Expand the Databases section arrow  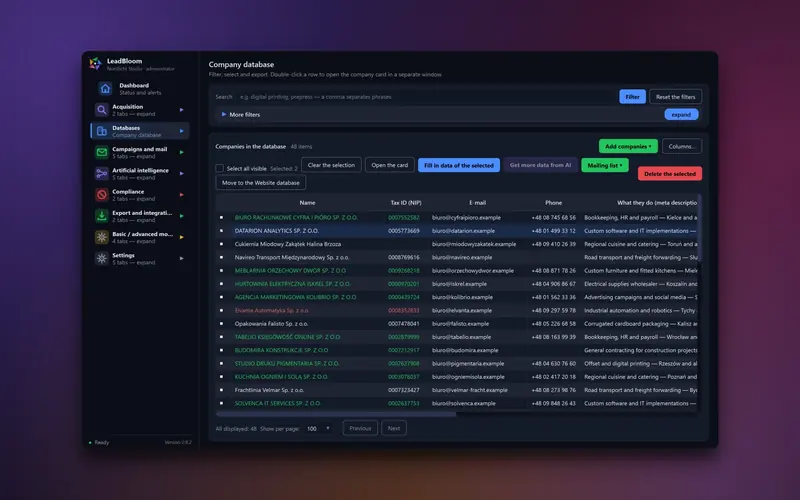click(x=182, y=131)
